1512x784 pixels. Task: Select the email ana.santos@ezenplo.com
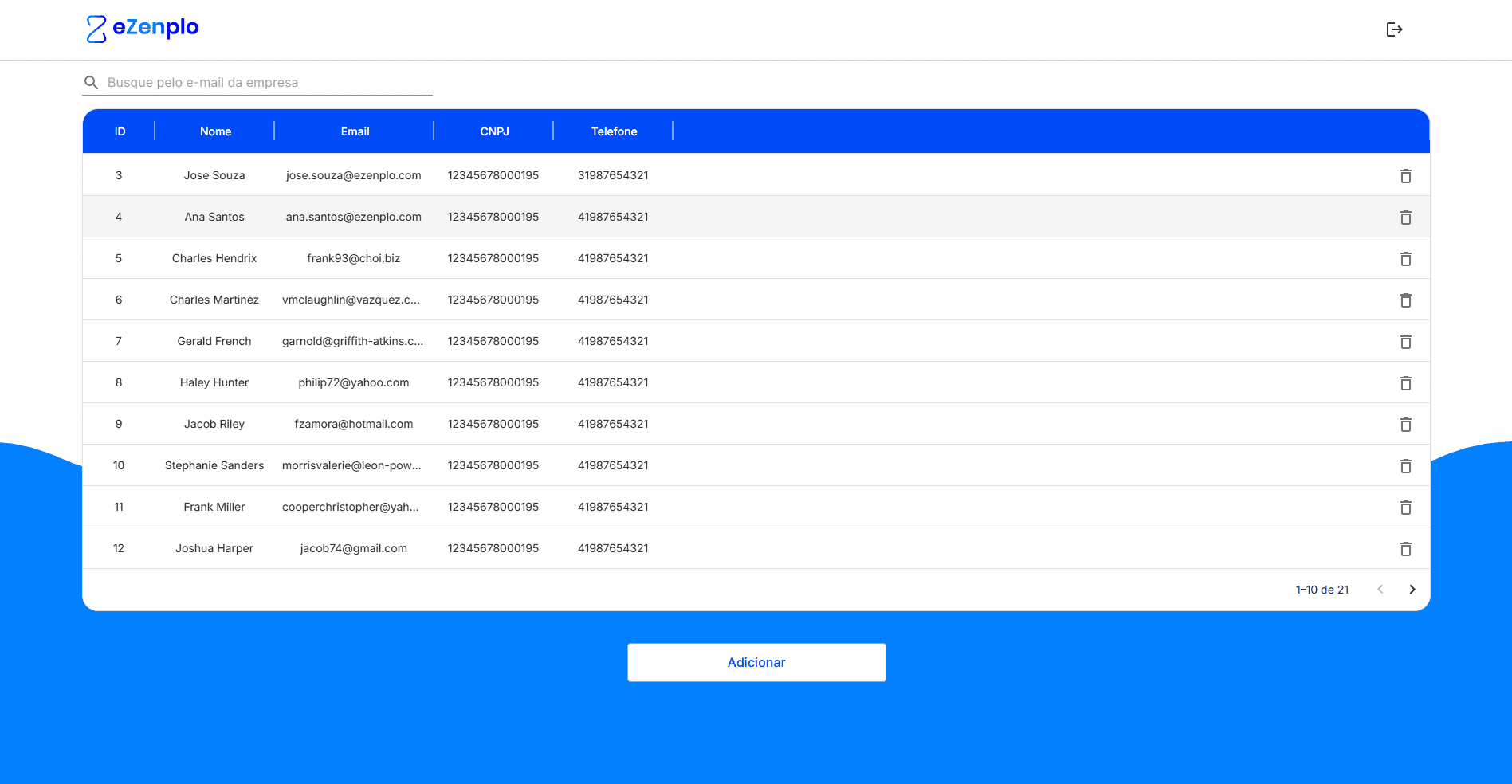click(354, 217)
